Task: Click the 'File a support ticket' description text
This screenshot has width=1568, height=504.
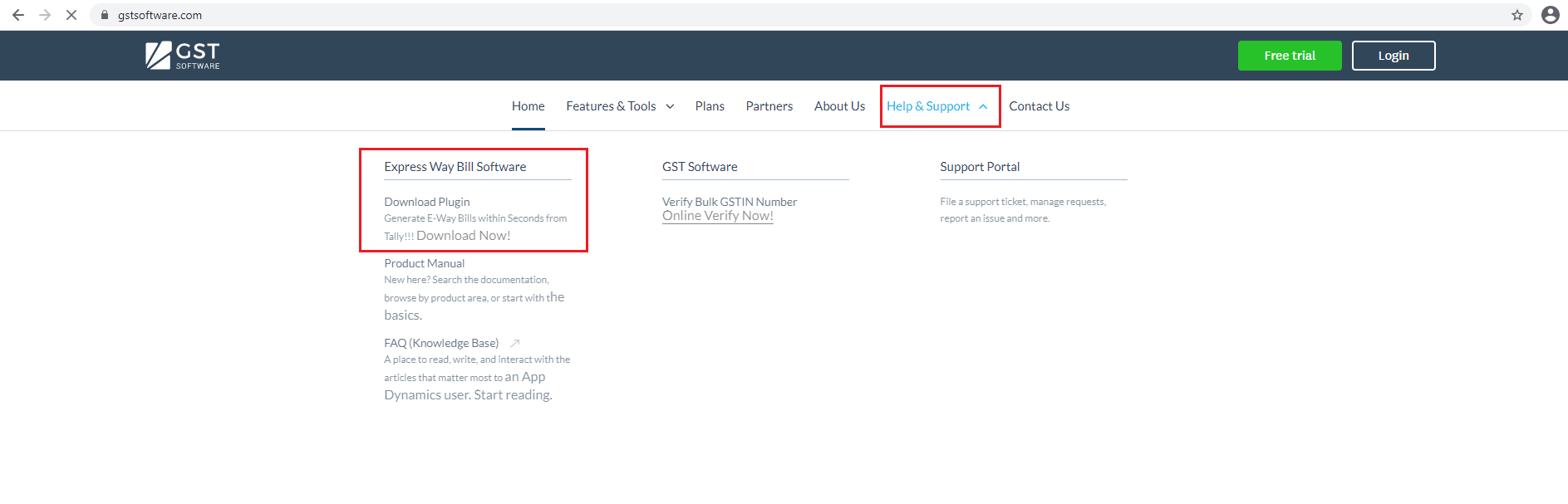Action: [1023, 210]
